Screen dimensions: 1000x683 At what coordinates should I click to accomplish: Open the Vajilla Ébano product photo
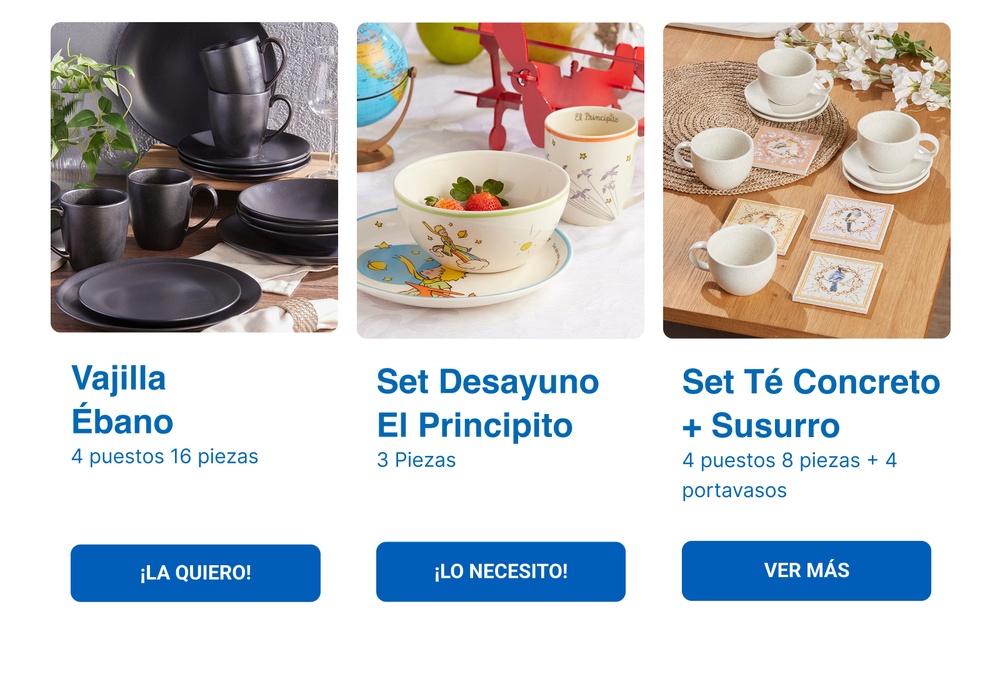click(x=194, y=177)
